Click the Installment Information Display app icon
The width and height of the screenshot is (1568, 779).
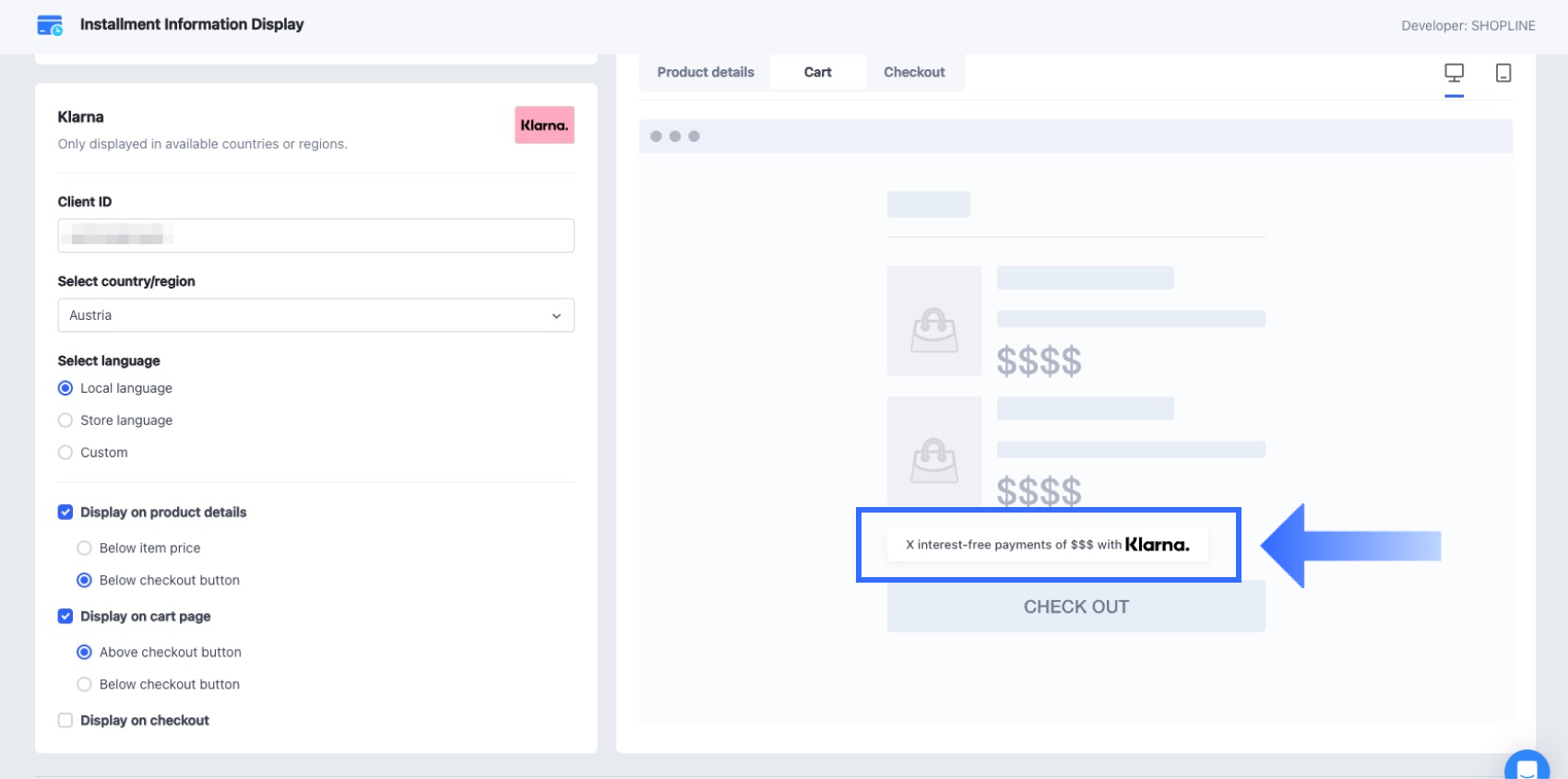tap(50, 25)
